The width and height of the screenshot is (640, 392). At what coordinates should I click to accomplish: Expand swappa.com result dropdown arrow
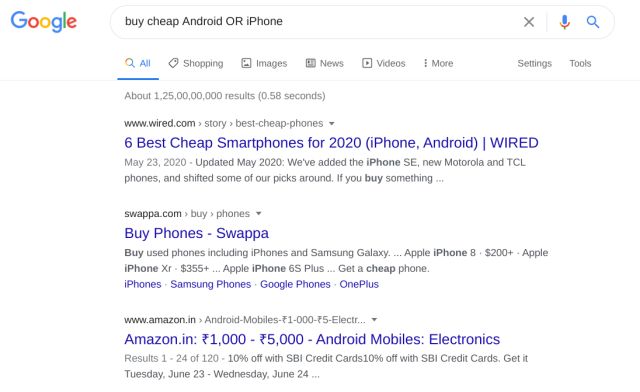coord(258,214)
